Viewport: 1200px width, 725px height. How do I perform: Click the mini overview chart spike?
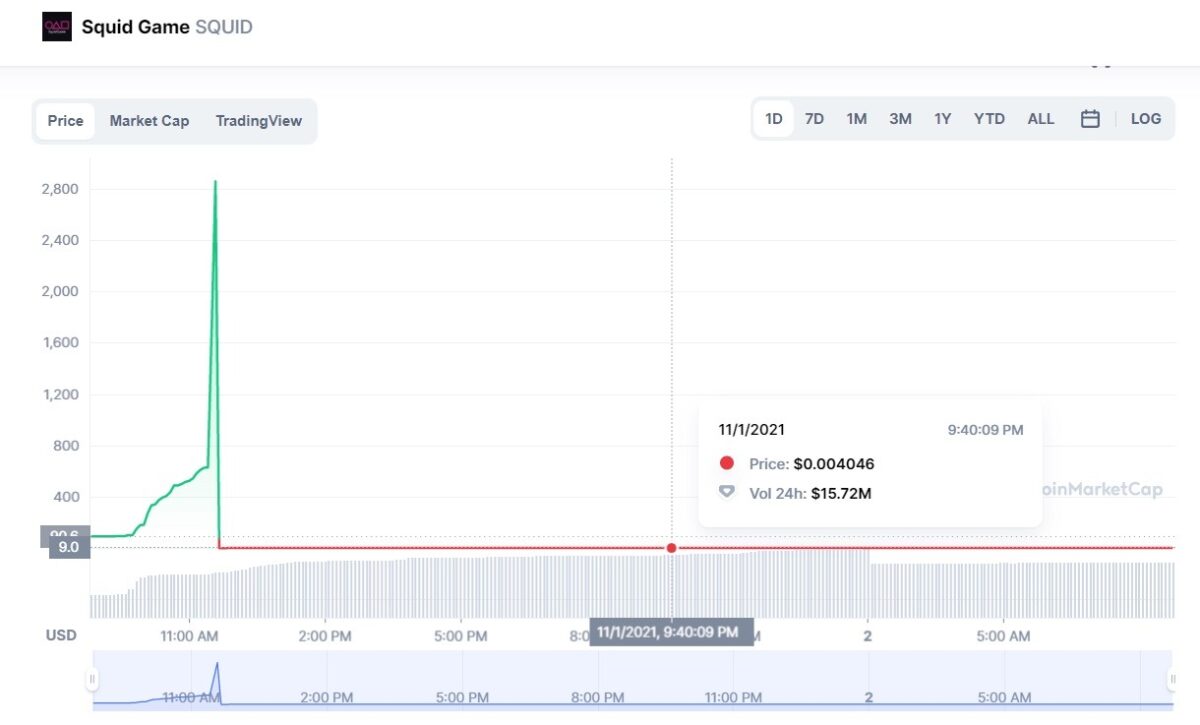(216, 681)
